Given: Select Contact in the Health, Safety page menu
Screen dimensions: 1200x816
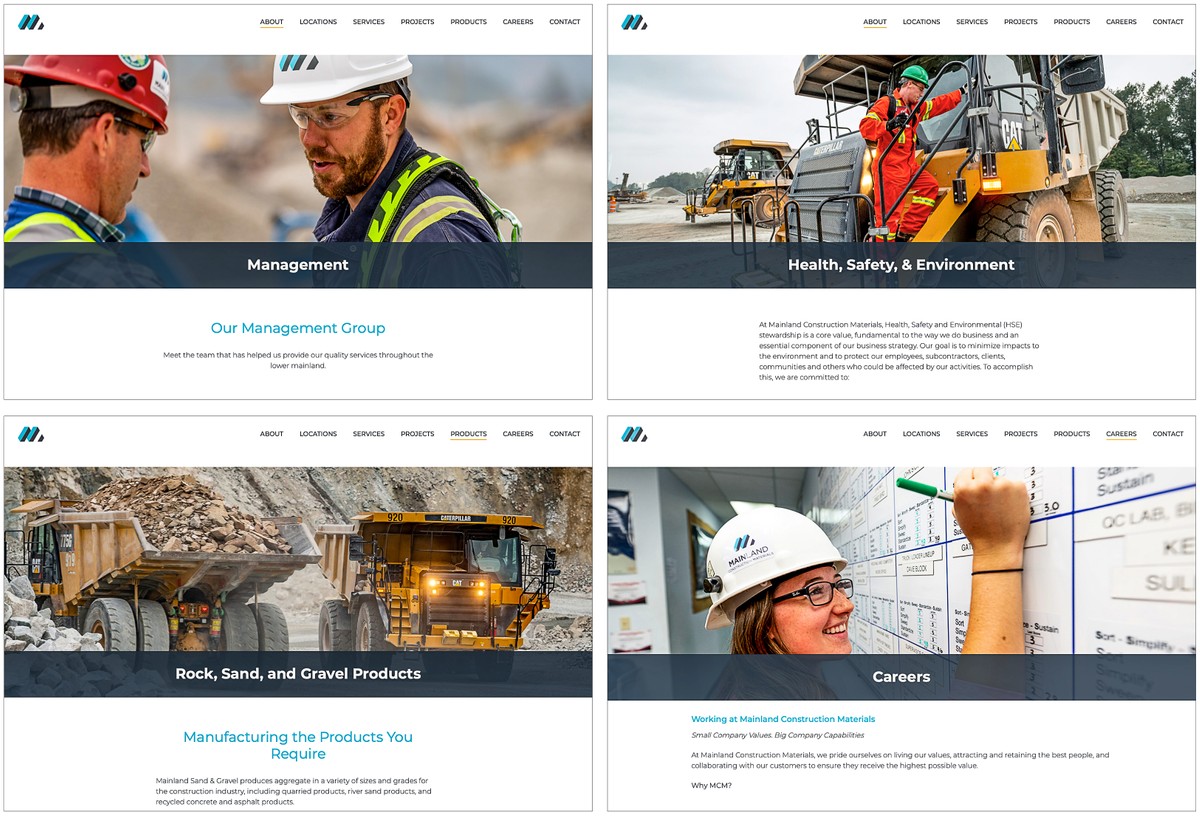Looking at the screenshot, I should pos(1168,22).
